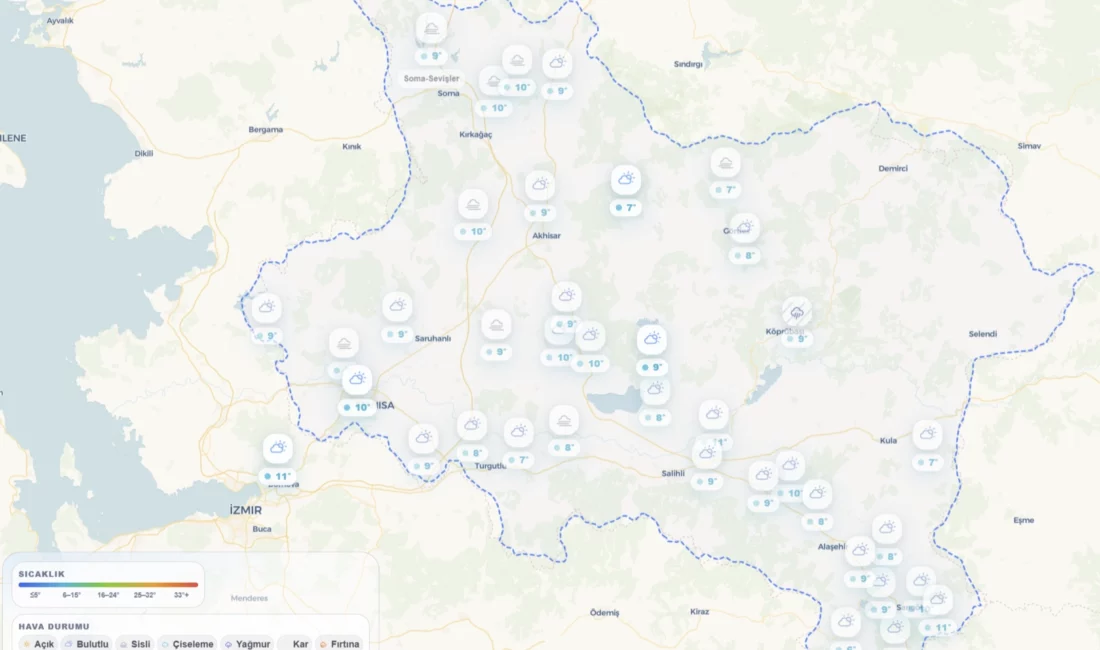
Task: Select the Salihli town label on map
Action: coord(674,473)
